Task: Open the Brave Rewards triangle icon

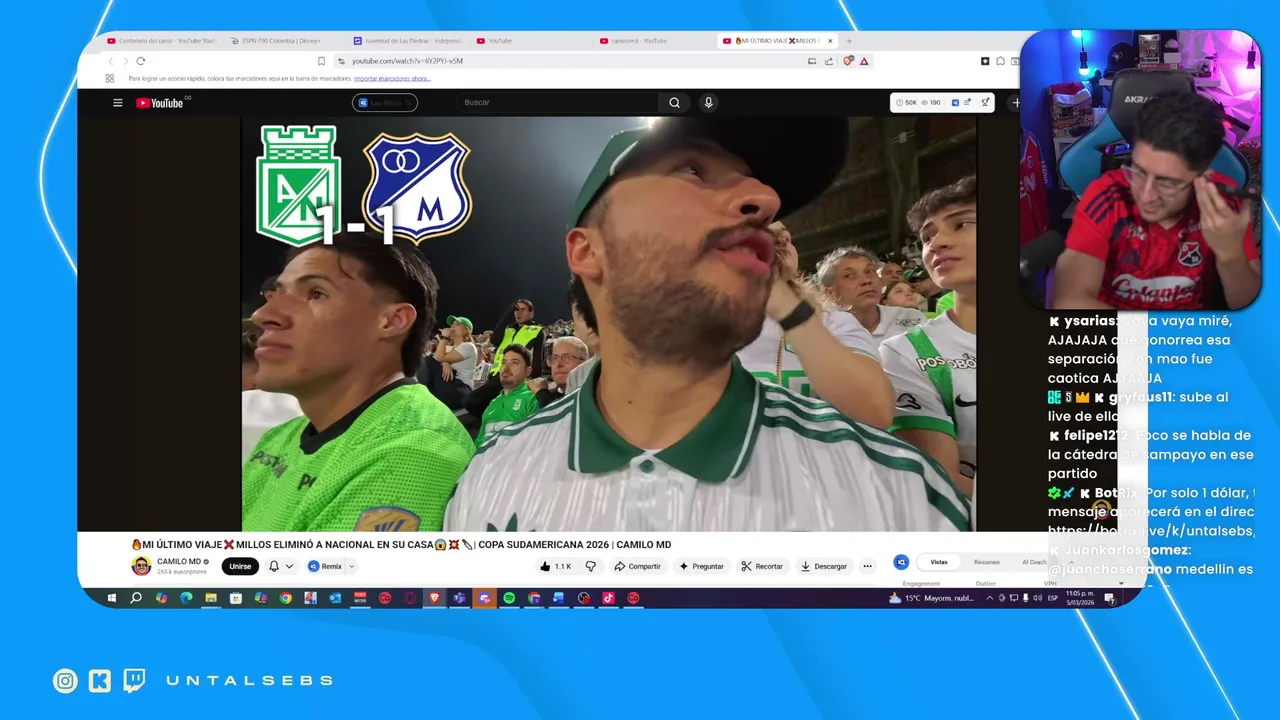Action: coord(864,61)
